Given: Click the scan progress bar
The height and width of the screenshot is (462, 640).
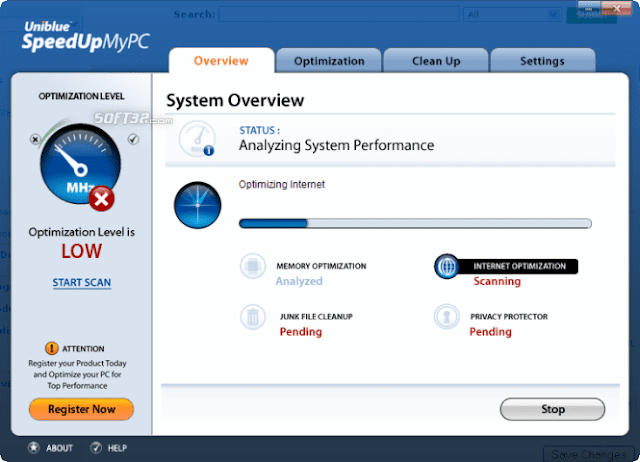Looking at the screenshot, I should pos(415,223).
